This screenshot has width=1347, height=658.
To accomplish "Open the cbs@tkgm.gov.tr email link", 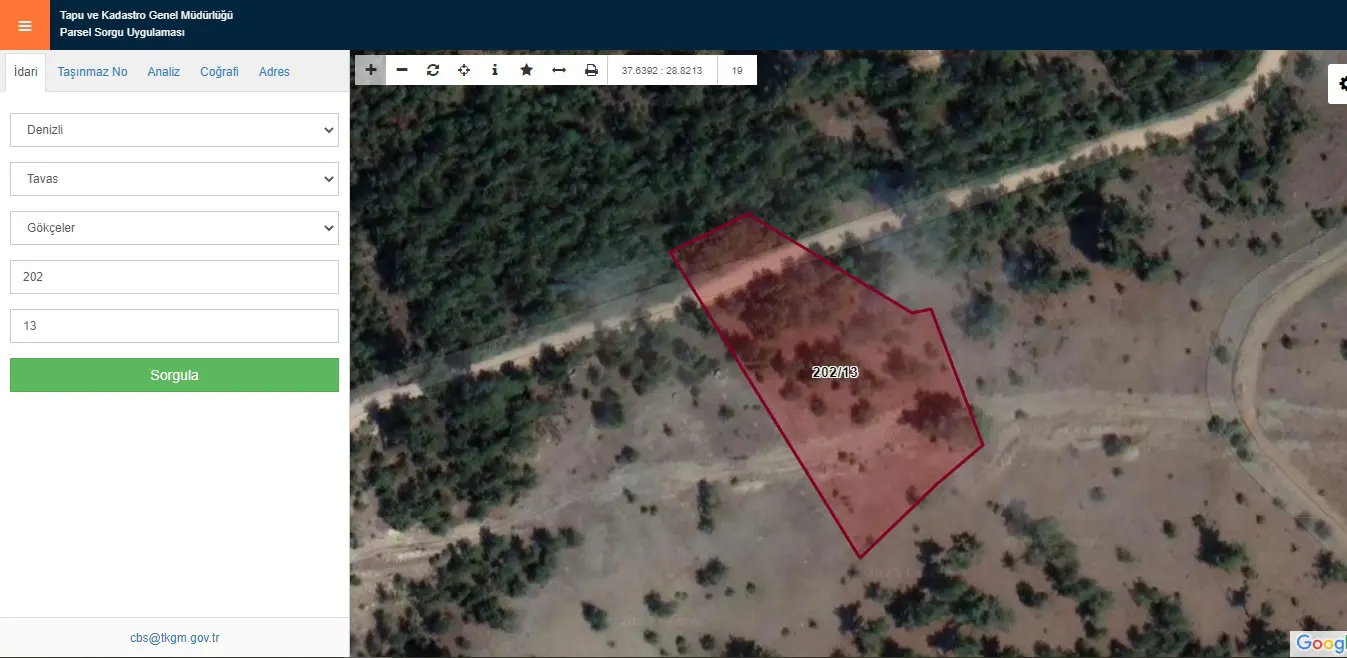I will pyautogui.click(x=174, y=638).
